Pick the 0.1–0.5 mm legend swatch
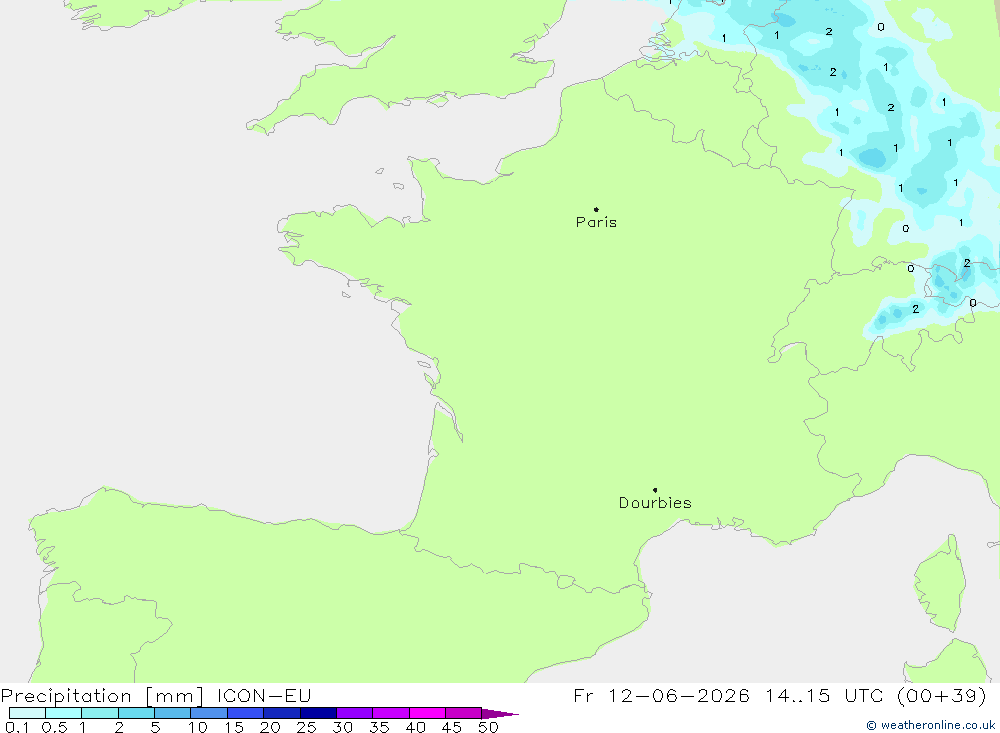Screen dimensions: 1000x733 tap(27, 713)
